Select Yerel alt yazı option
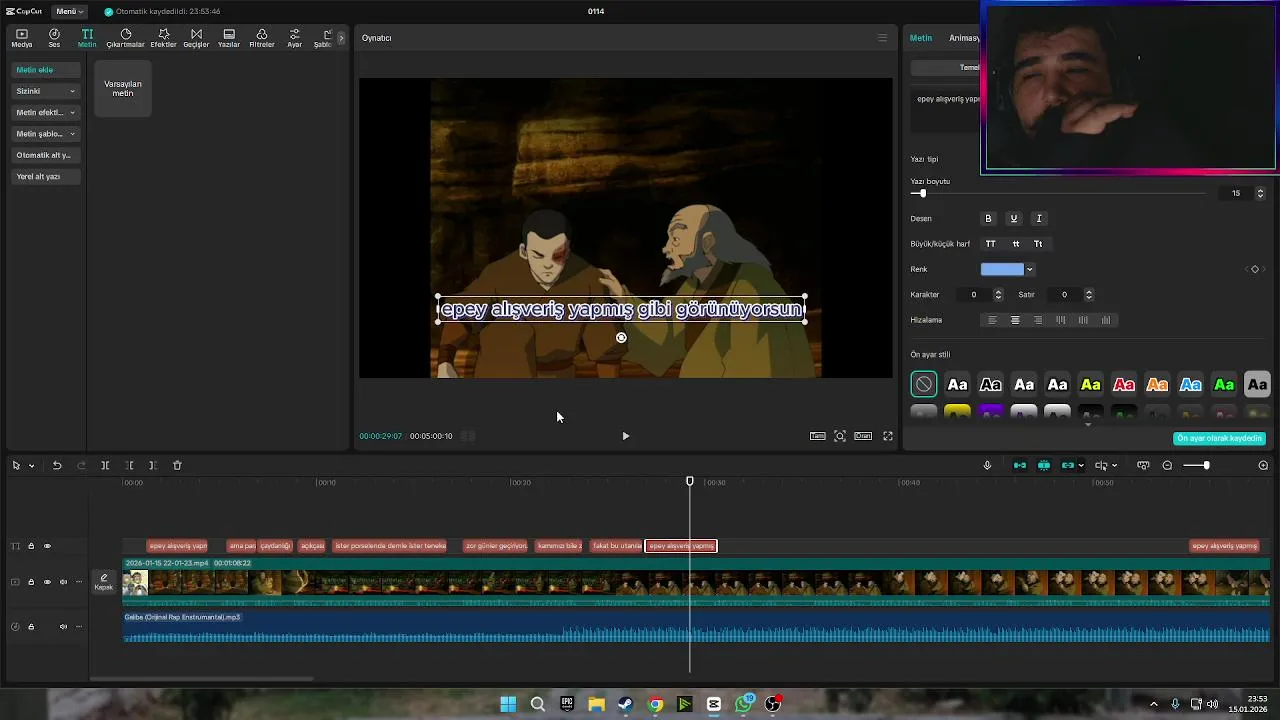 pyautogui.click(x=46, y=176)
